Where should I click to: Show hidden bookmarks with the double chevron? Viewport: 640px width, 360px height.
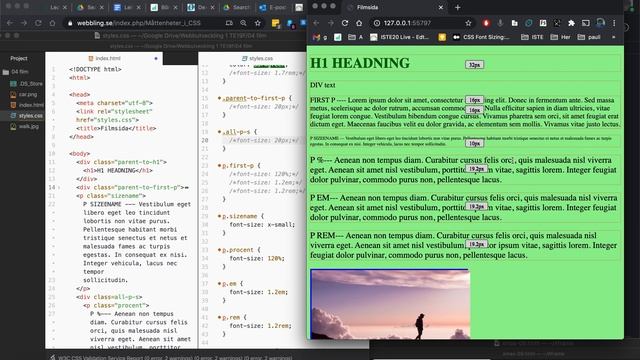tap(613, 37)
